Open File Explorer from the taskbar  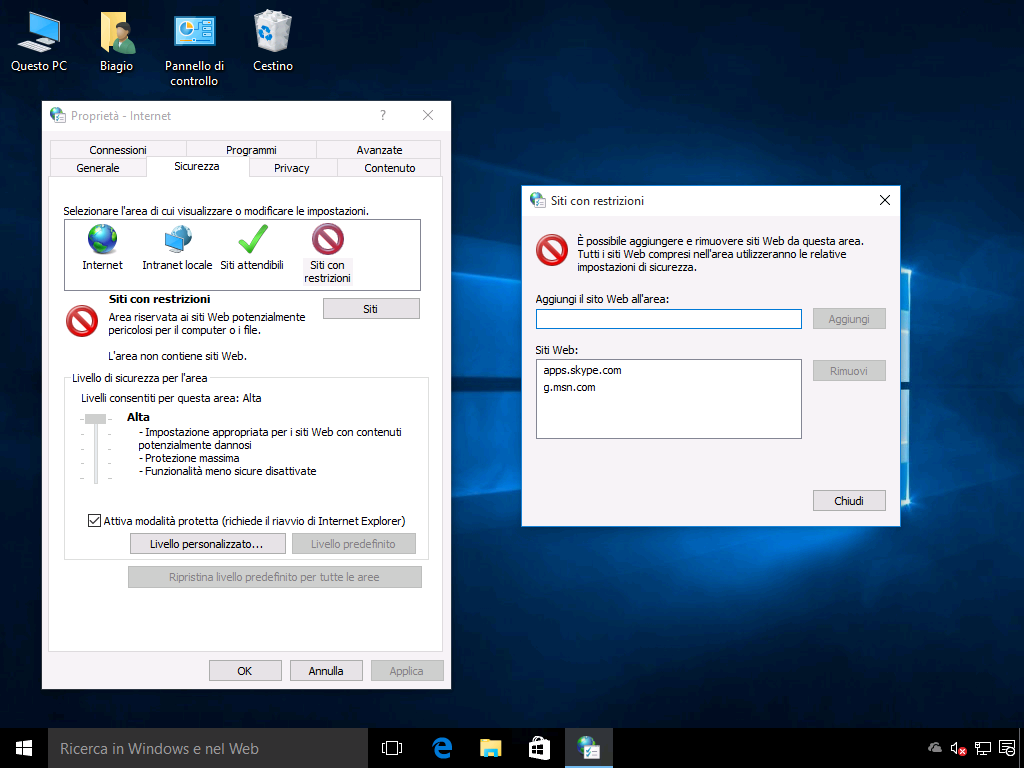click(490, 748)
